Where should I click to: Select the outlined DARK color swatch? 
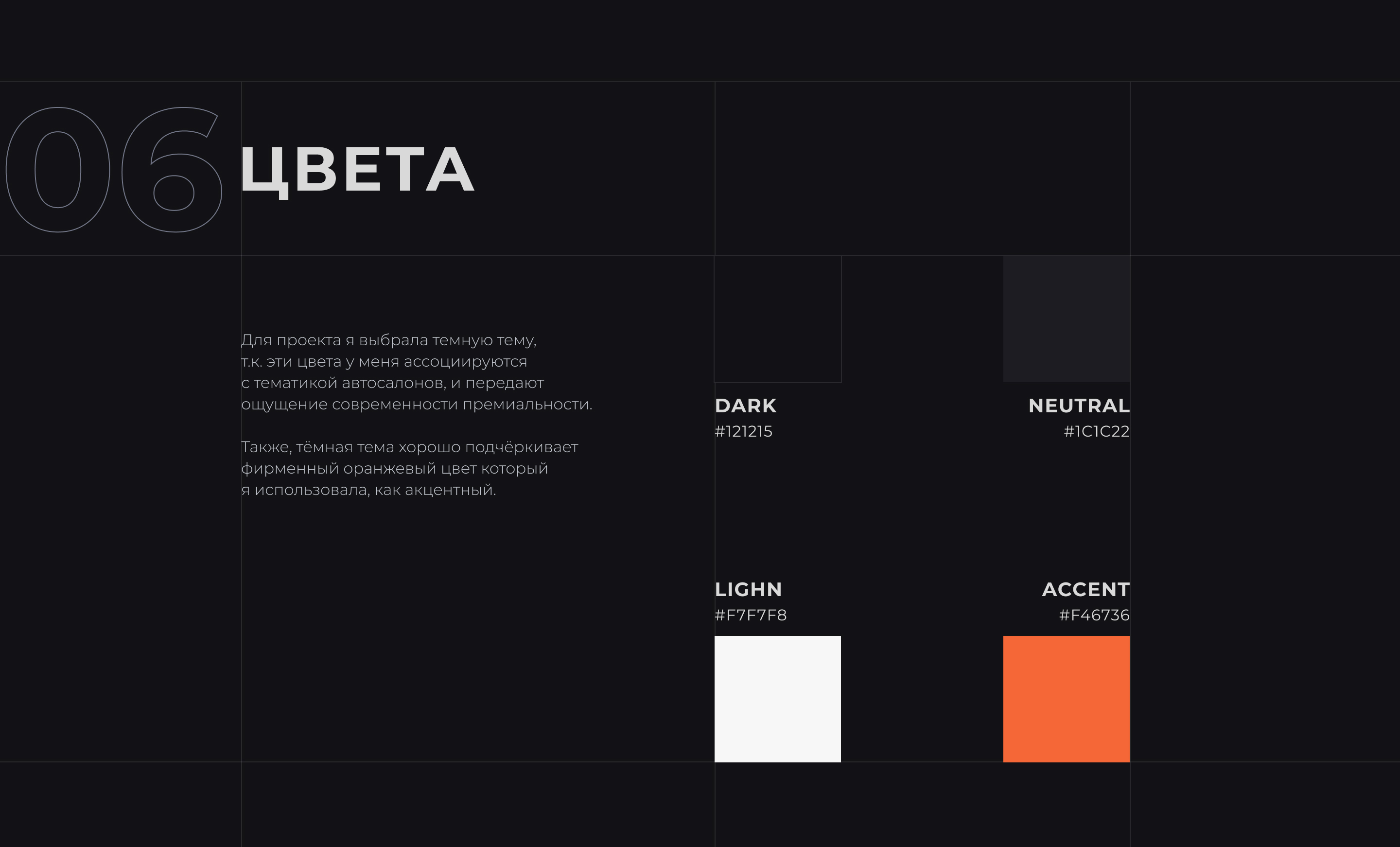(777, 318)
